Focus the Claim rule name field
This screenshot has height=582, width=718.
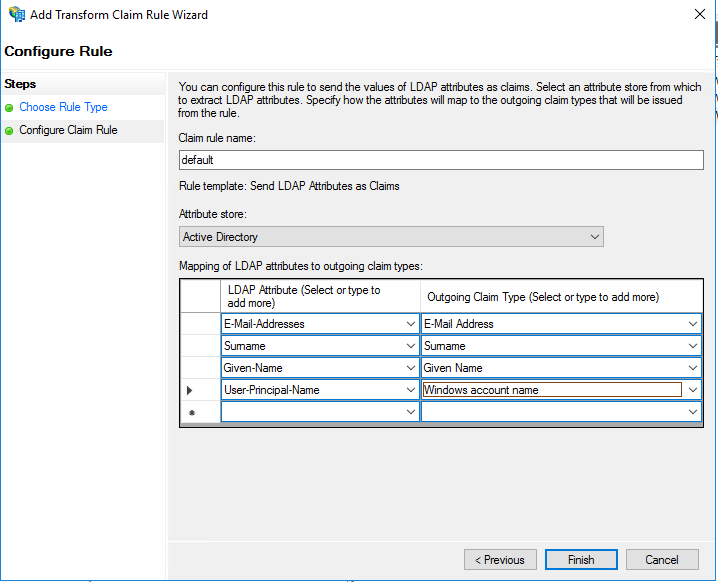pyautogui.click(x=441, y=160)
